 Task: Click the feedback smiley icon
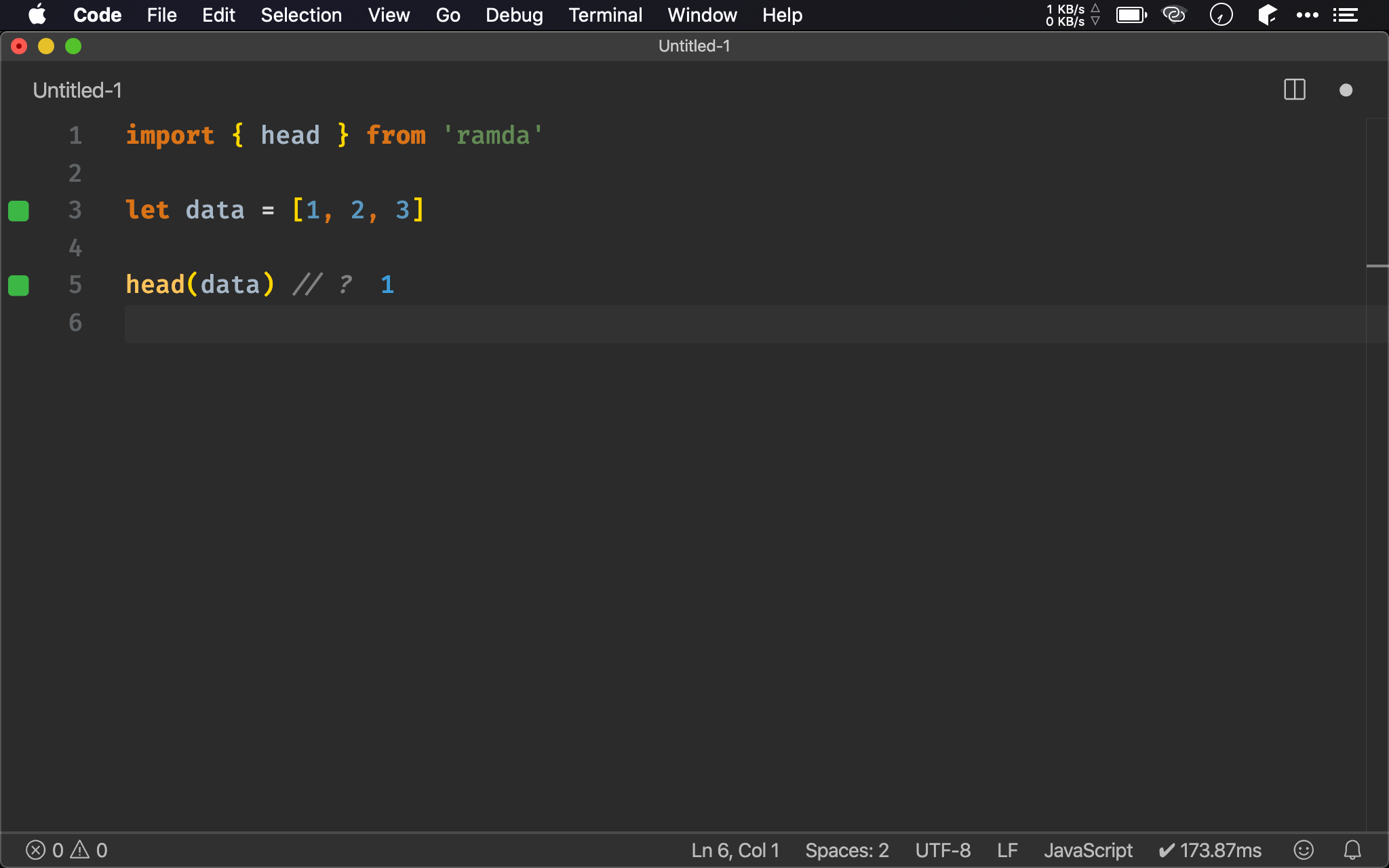1304,850
